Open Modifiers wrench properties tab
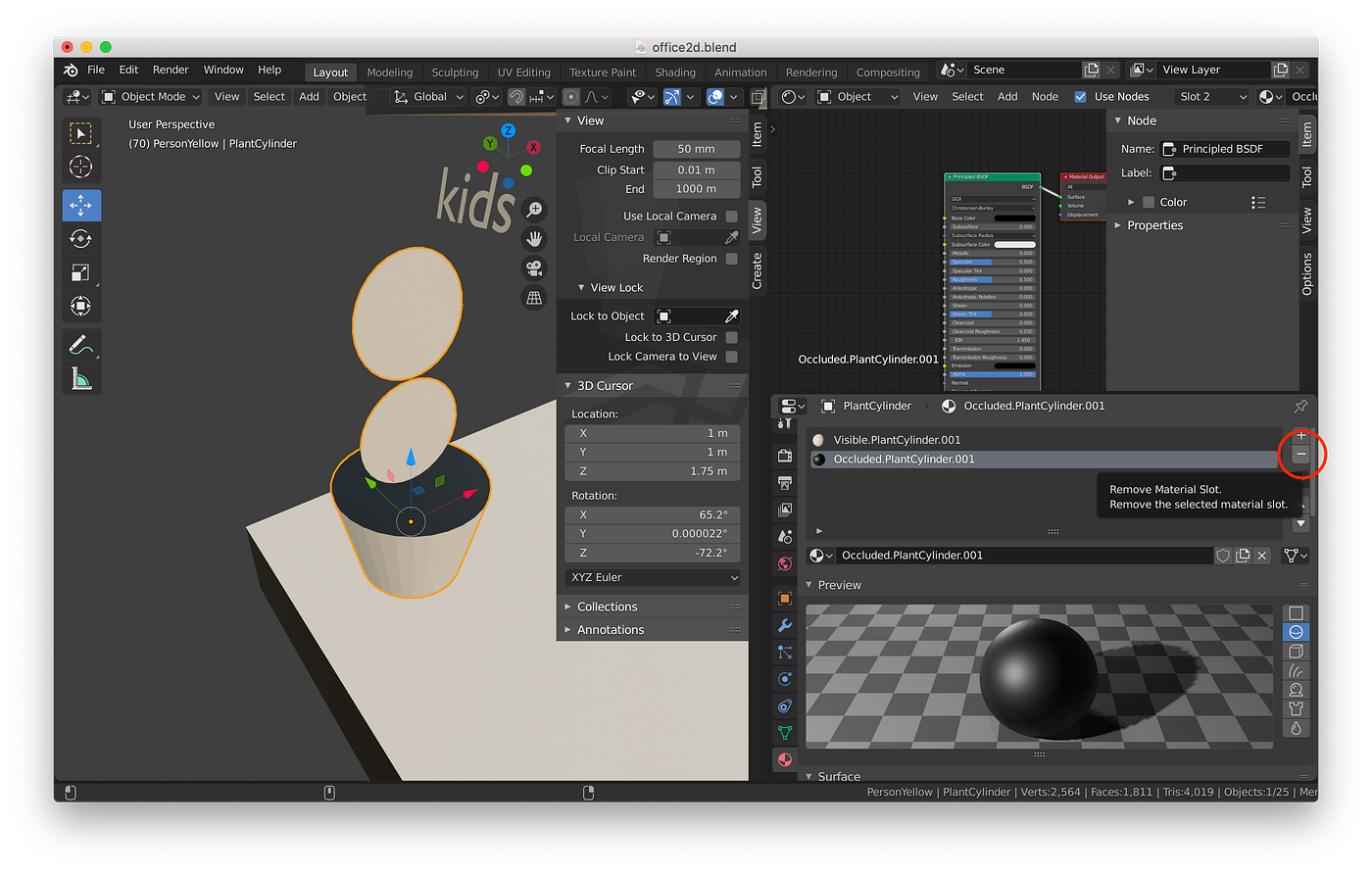Image resolution: width=1372 pixels, height=873 pixels. point(785,625)
